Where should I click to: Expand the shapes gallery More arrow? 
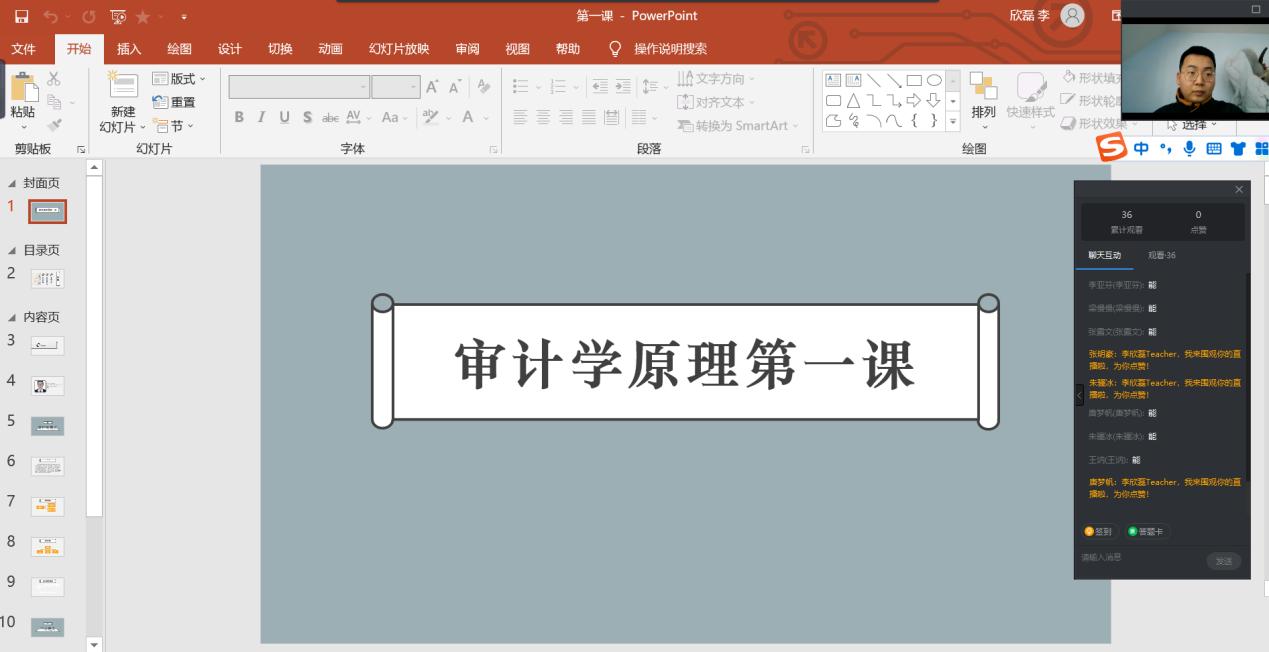point(952,121)
